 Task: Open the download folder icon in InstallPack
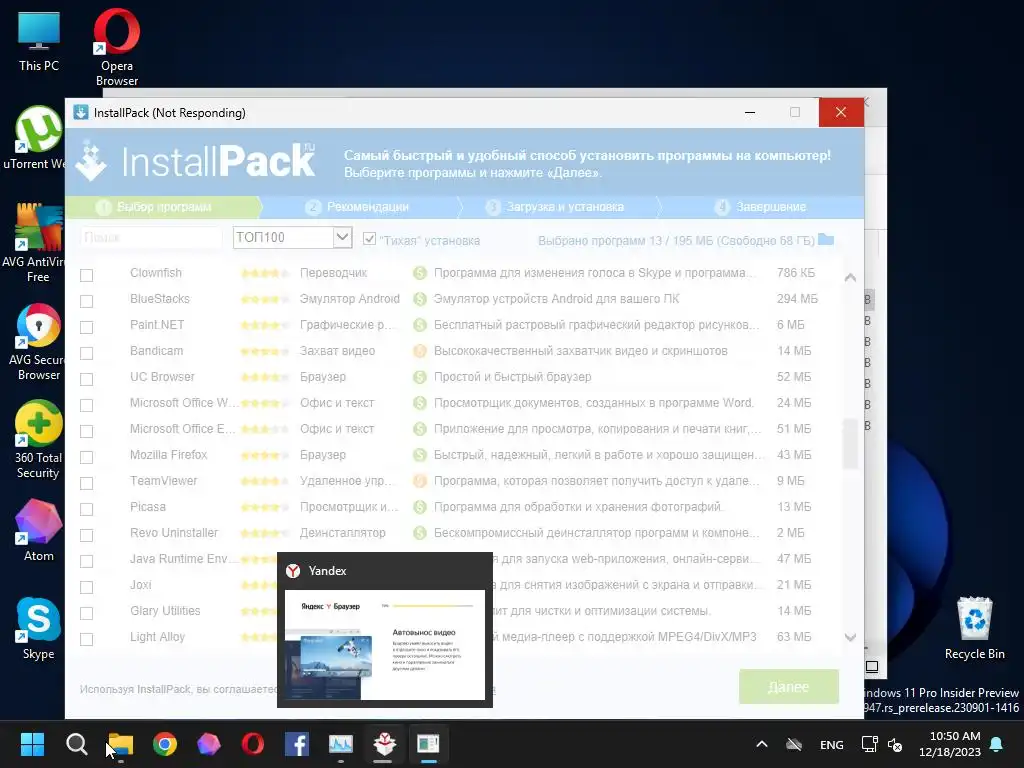point(826,239)
